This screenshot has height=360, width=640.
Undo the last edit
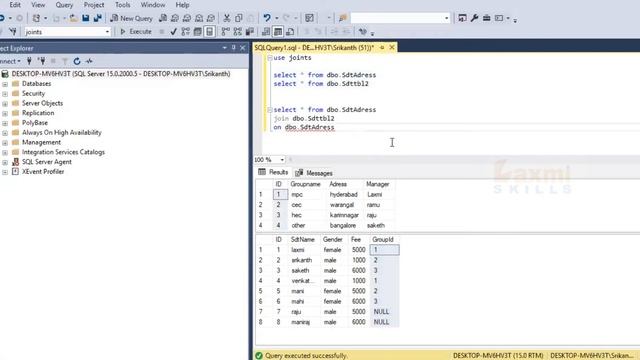tap(267, 18)
